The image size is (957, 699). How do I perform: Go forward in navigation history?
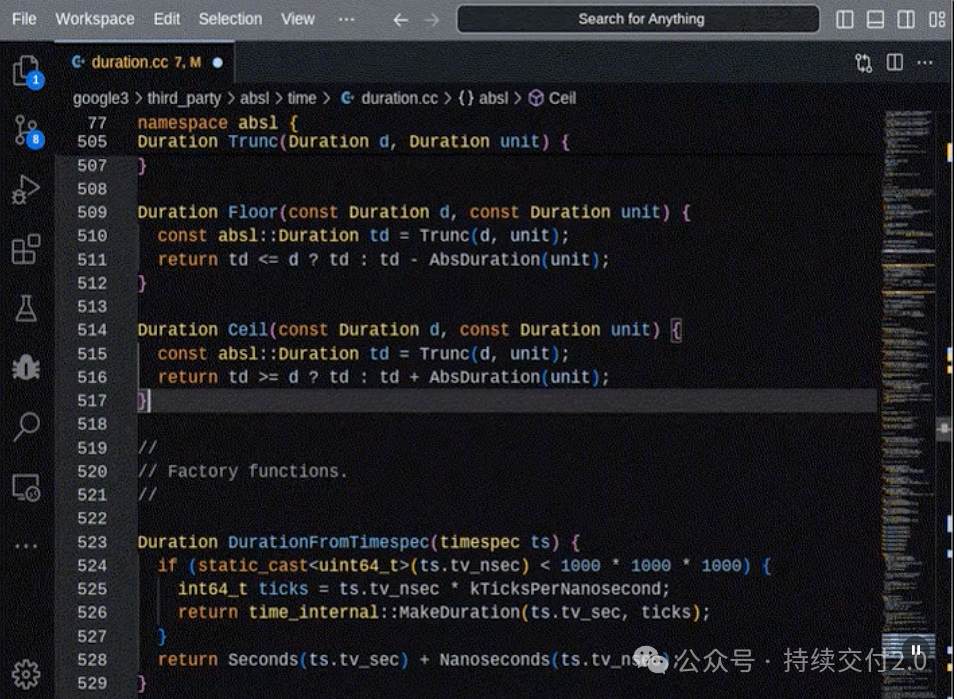pyautogui.click(x=432, y=20)
